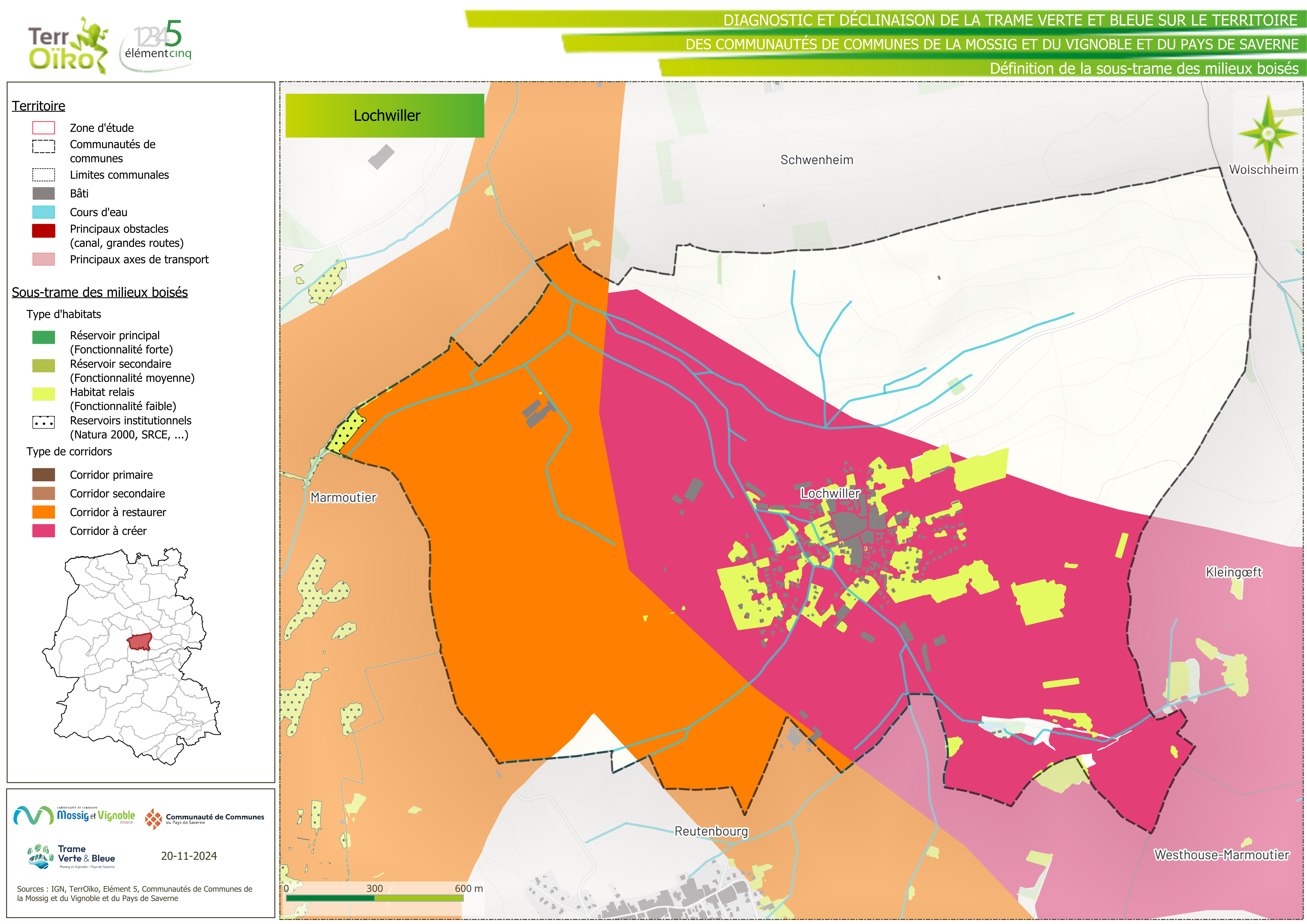Screen dimensions: 1307x924
Task: Click the Marmoutier map label
Action: (343, 498)
